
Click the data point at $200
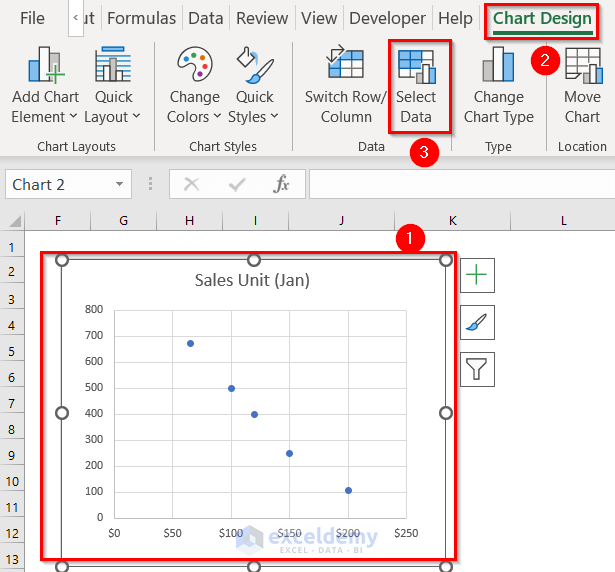(348, 490)
